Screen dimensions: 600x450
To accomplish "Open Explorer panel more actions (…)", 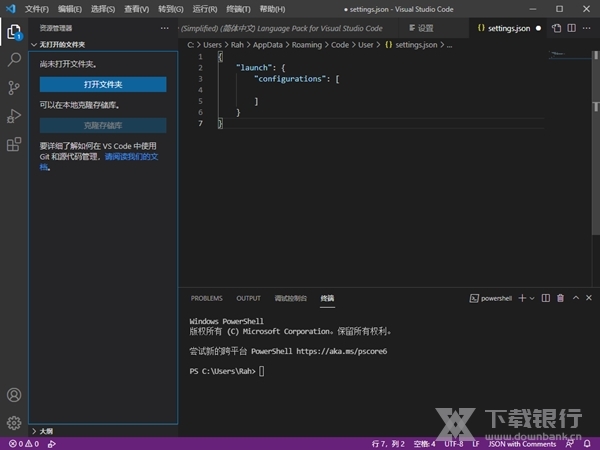I will 165,28.
